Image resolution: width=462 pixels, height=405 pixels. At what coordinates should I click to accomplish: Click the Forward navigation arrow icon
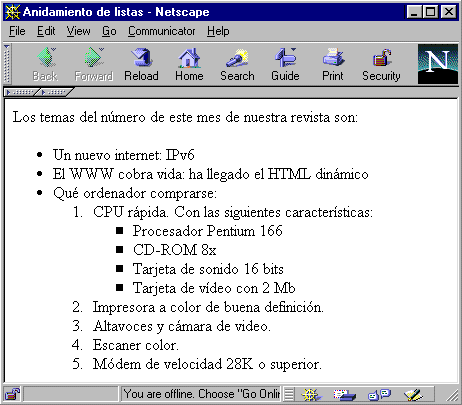click(94, 57)
